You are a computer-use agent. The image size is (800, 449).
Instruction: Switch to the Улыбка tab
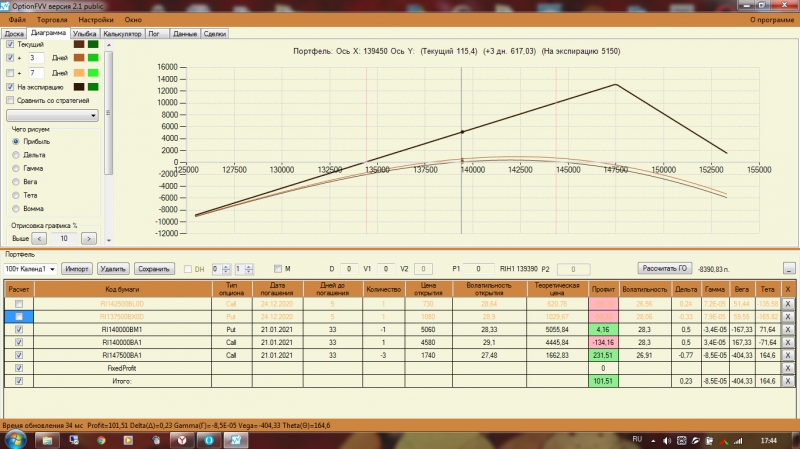[x=84, y=34]
